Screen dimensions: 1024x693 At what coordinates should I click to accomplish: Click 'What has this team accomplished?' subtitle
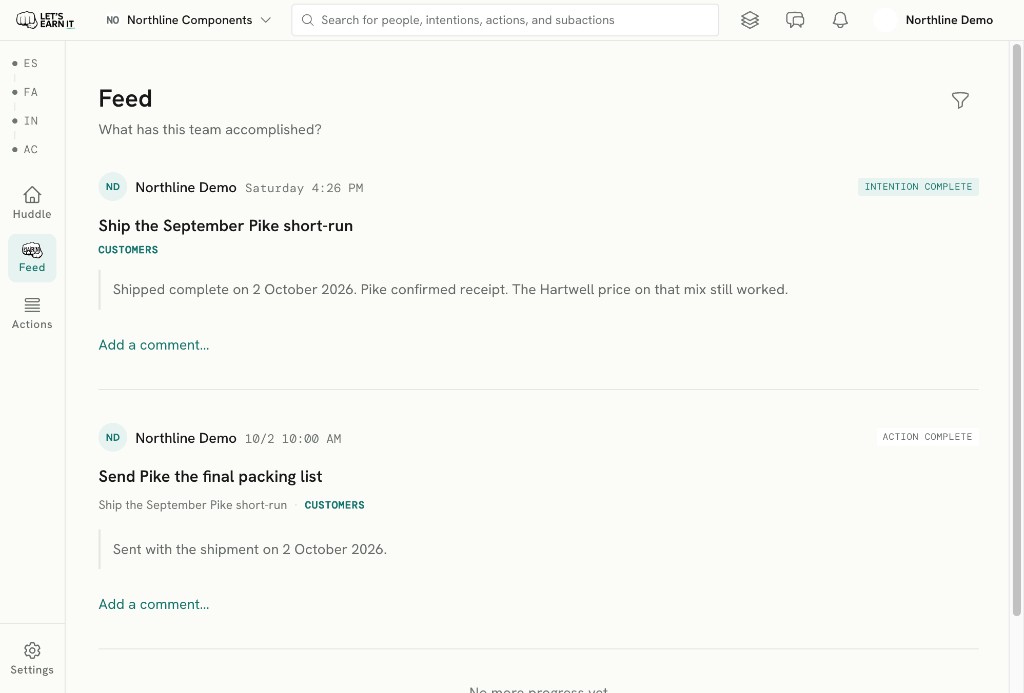[x=210, y=129]
